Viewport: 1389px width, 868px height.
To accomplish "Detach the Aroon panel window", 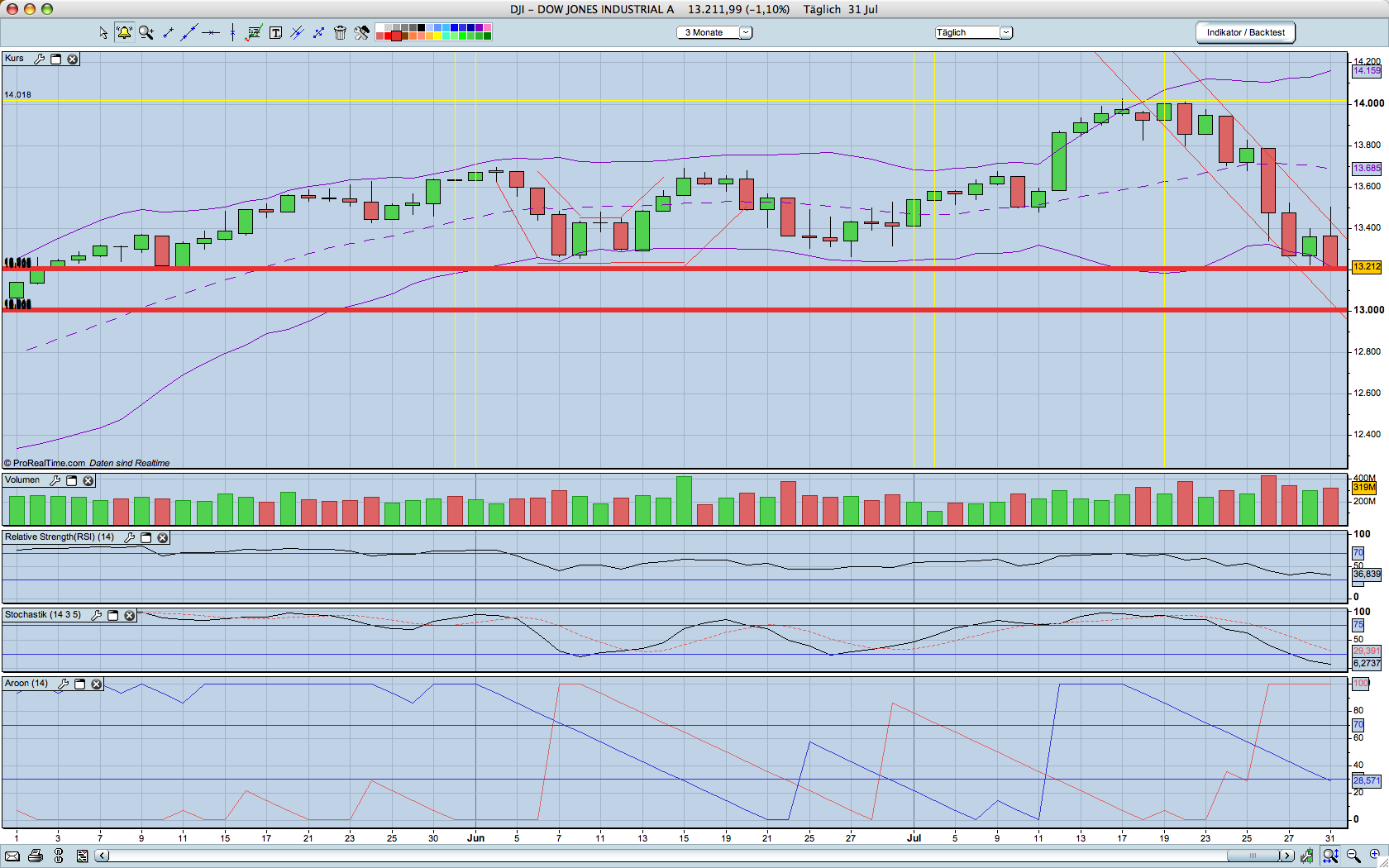I will [x=80, y=684].
